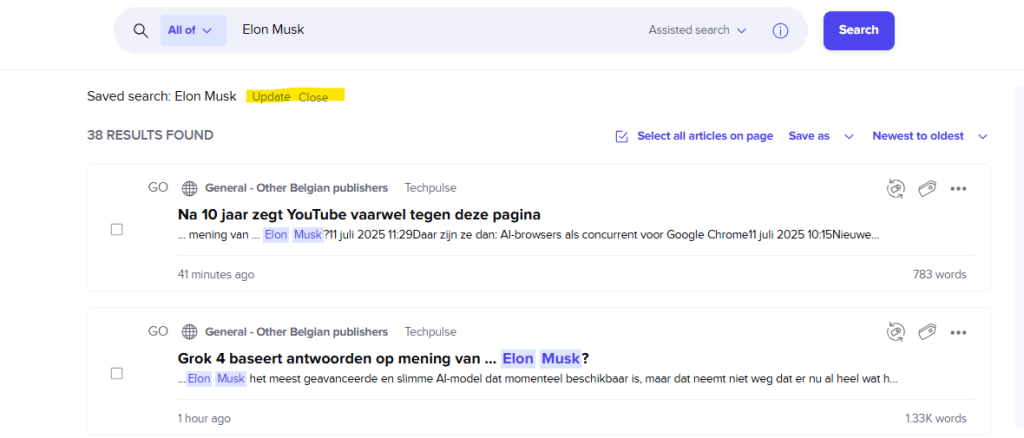The height and width of the screenshot is (438, 1024).
Task: Open the three-dot menu on the Grok 4 article
Action: [959, 331]
